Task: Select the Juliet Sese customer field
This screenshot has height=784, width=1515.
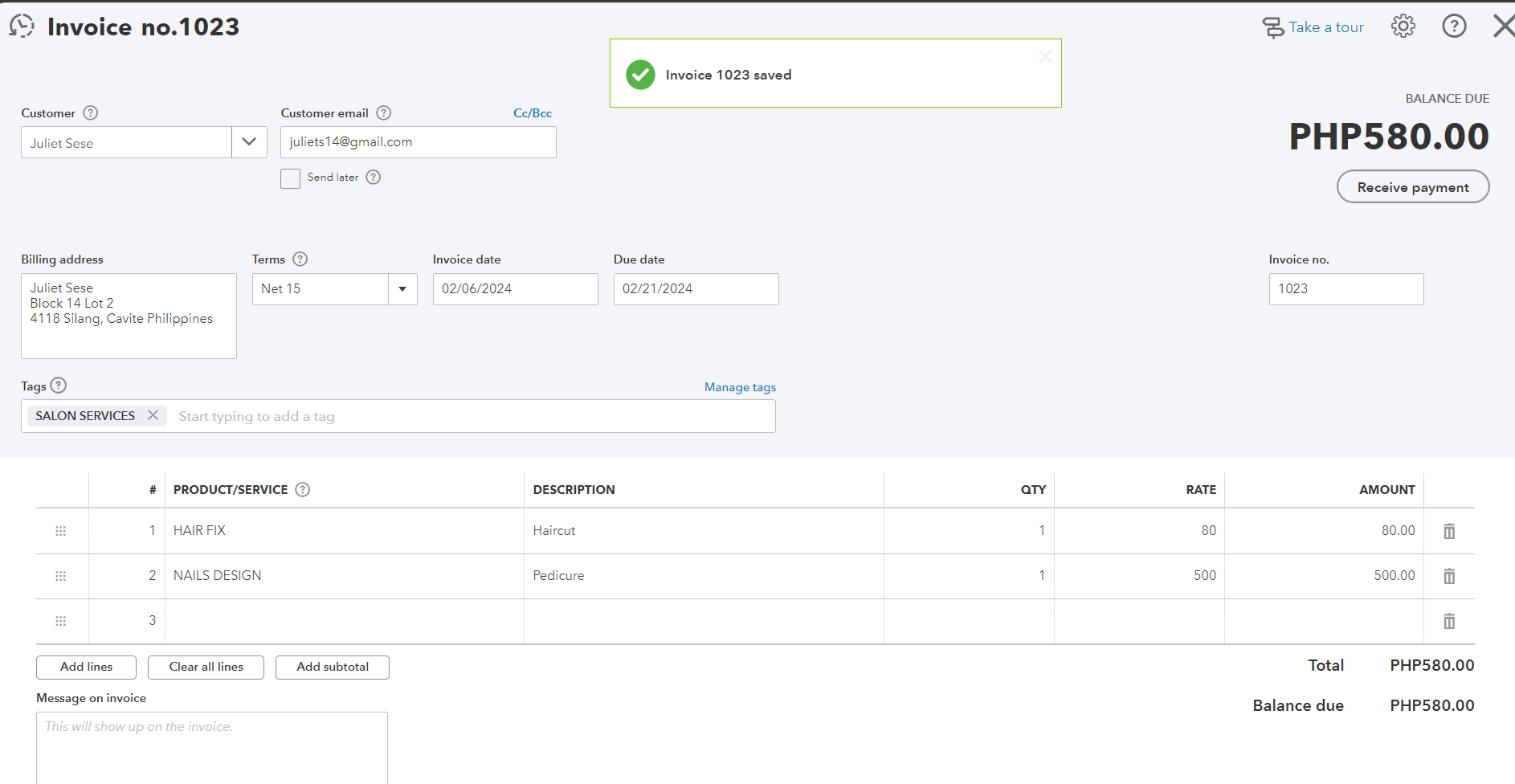Action: 126,142
